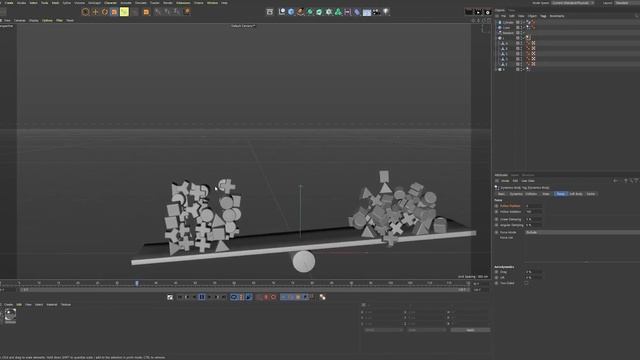Click the Cylinder object icon in Object Manager
Viewport: 640px width, 360px height.
[x=500, y=22]
